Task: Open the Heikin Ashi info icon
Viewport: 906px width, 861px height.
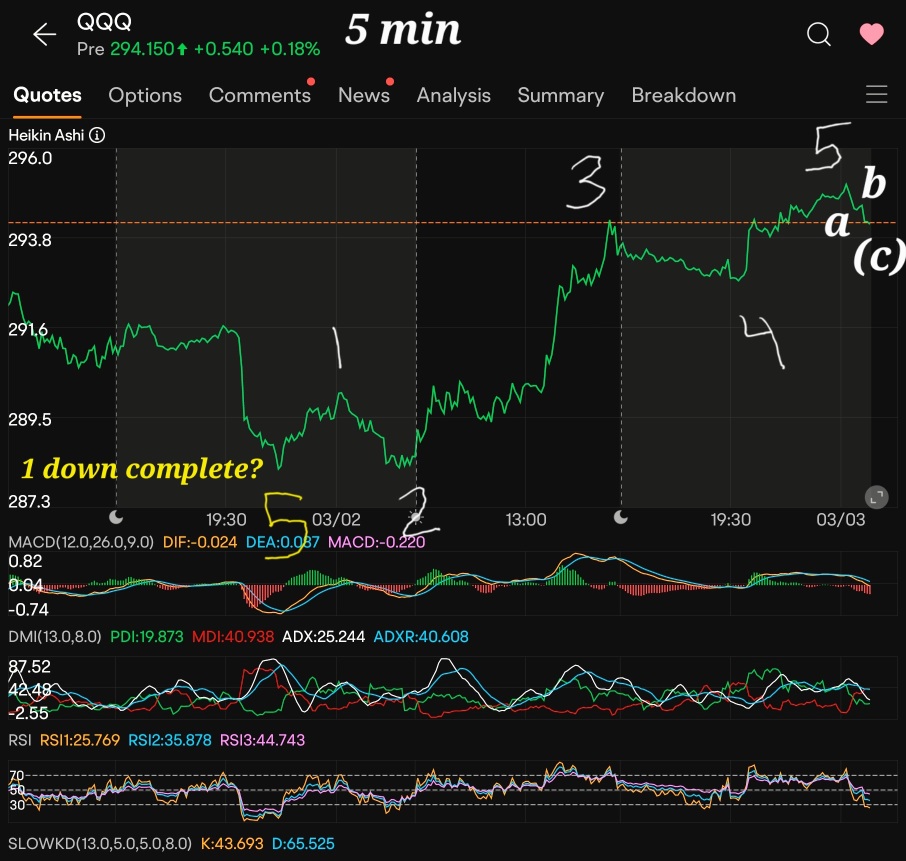Action: 97,135
